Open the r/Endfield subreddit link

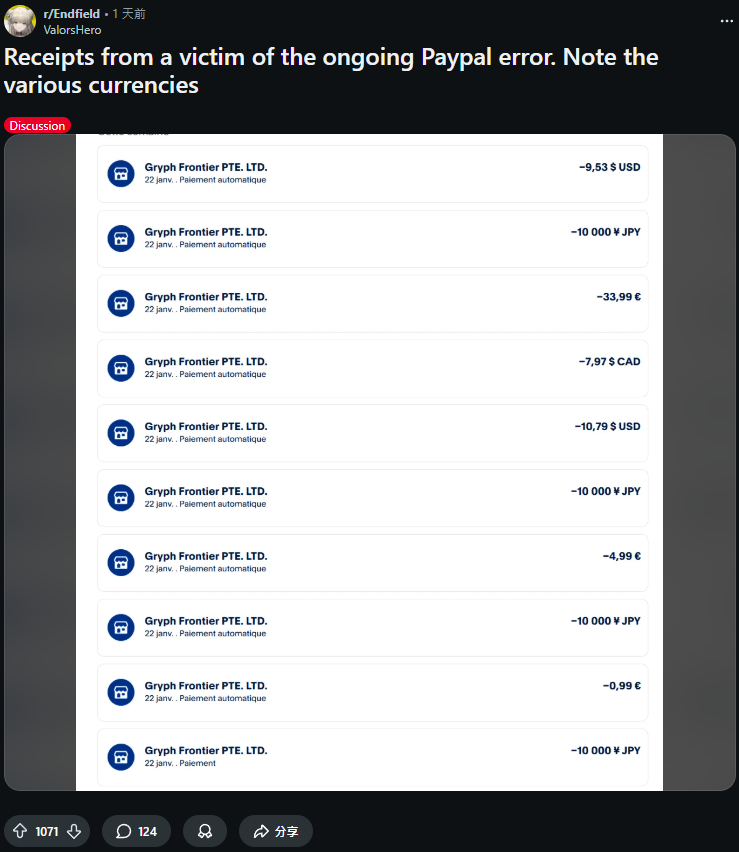(x=73, y=14)
